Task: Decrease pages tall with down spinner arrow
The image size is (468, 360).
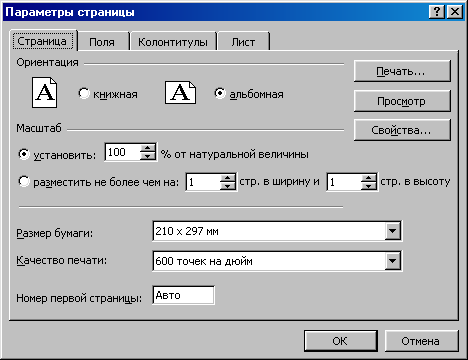Action: click(x=369, y=186)
